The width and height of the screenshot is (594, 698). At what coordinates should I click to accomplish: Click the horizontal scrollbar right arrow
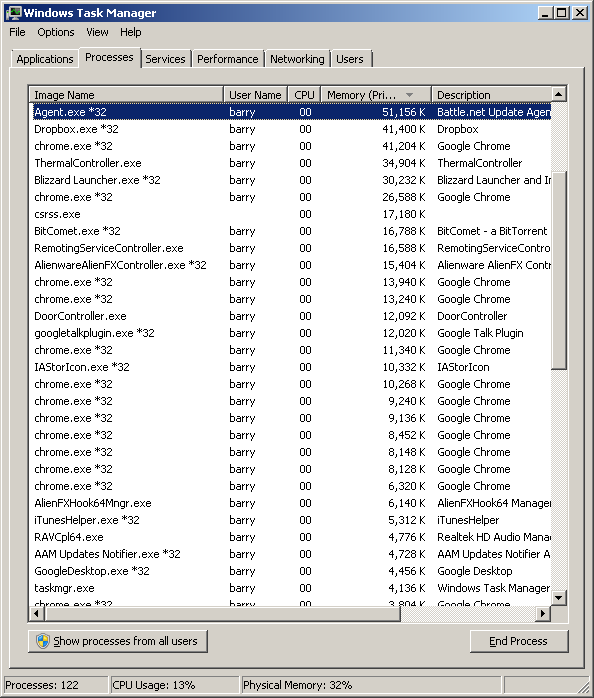(543, 614)
